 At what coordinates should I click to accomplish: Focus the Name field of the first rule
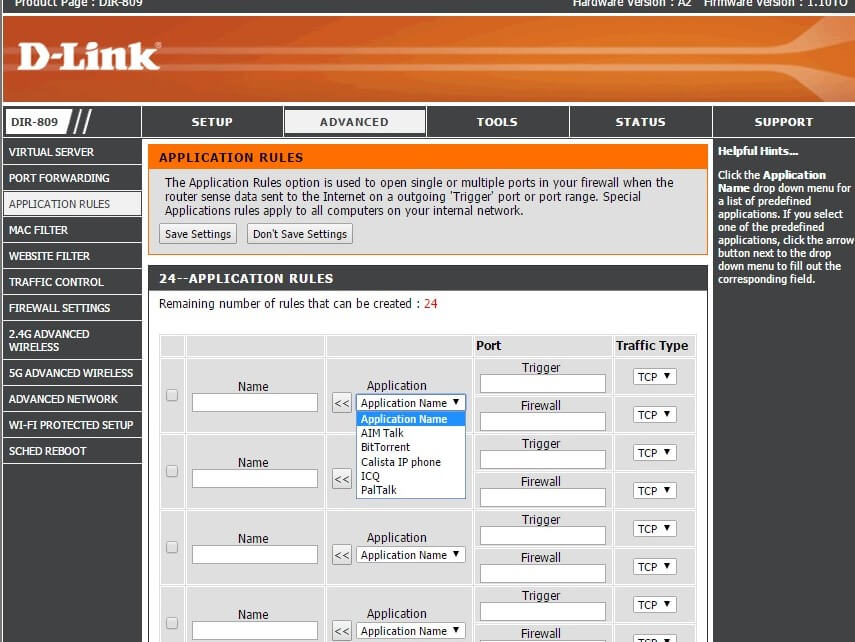[x=255, y=403]
